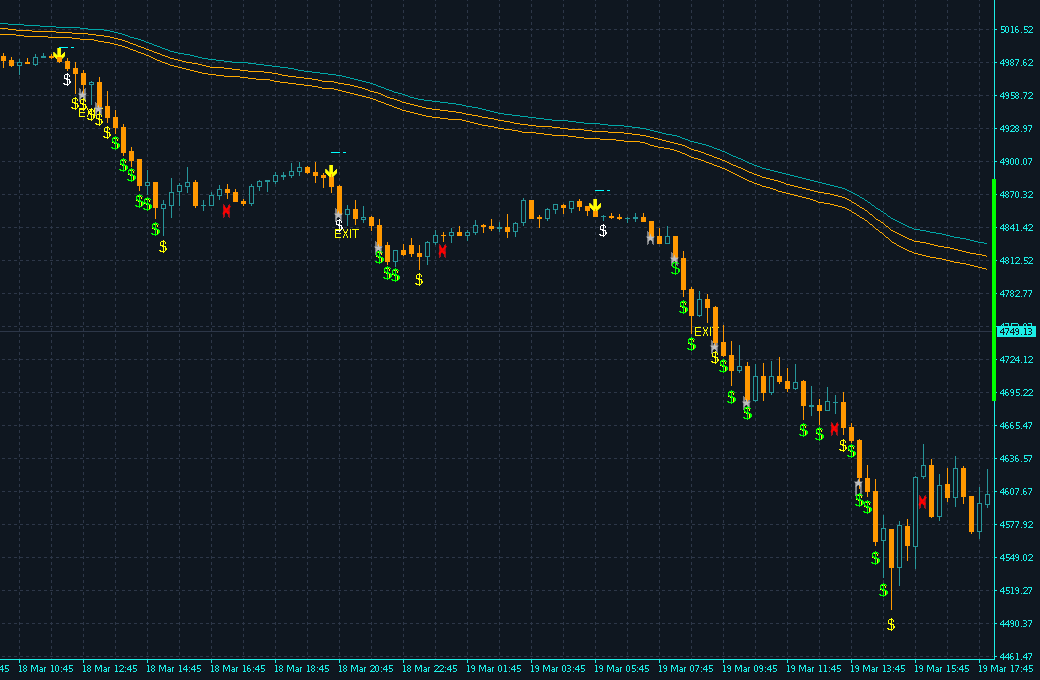Click the 19 Mar 17:45 time label
The width and height of the screenshot is (1040, 680).
point(1006,669)
